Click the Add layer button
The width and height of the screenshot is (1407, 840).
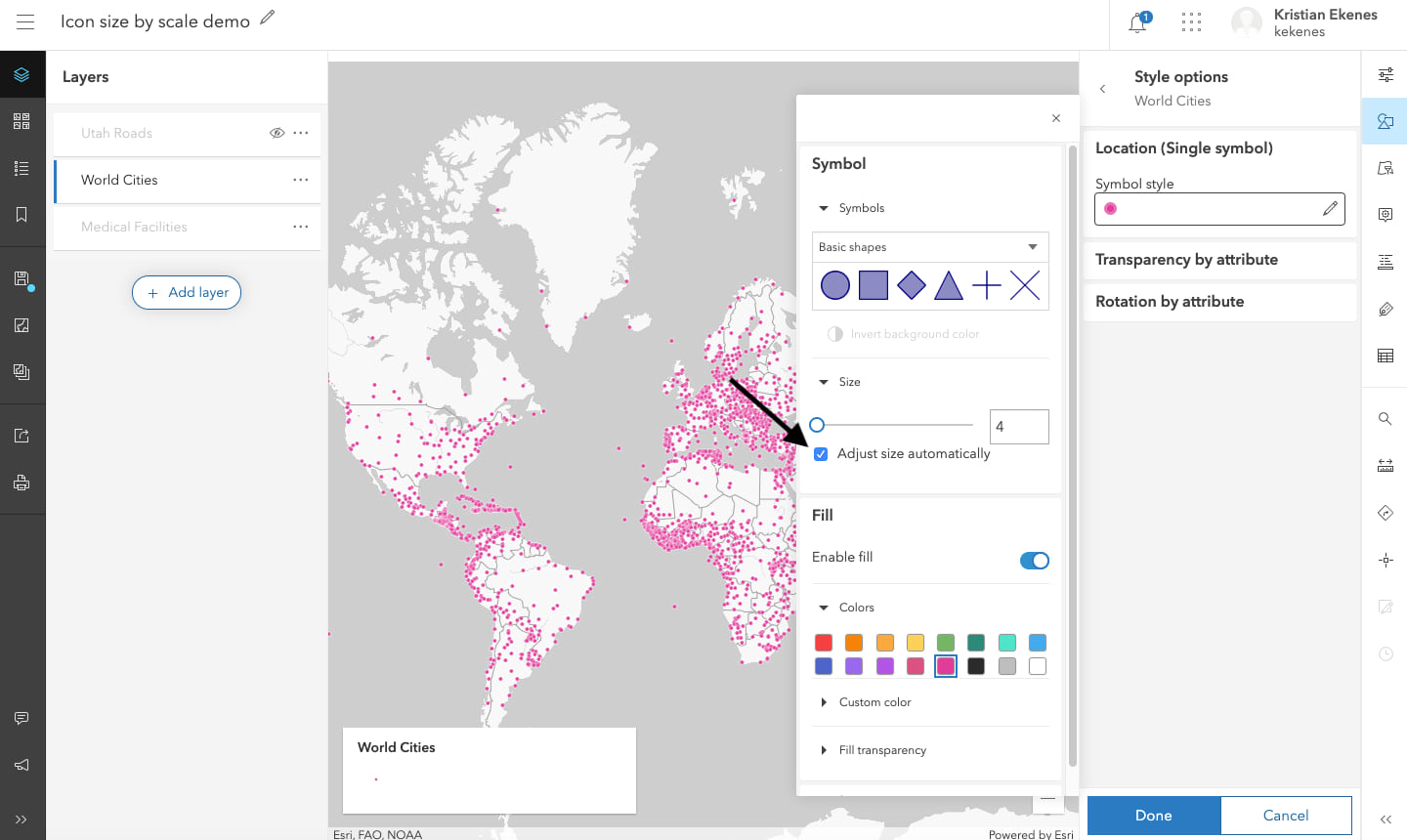click(187, 292)
